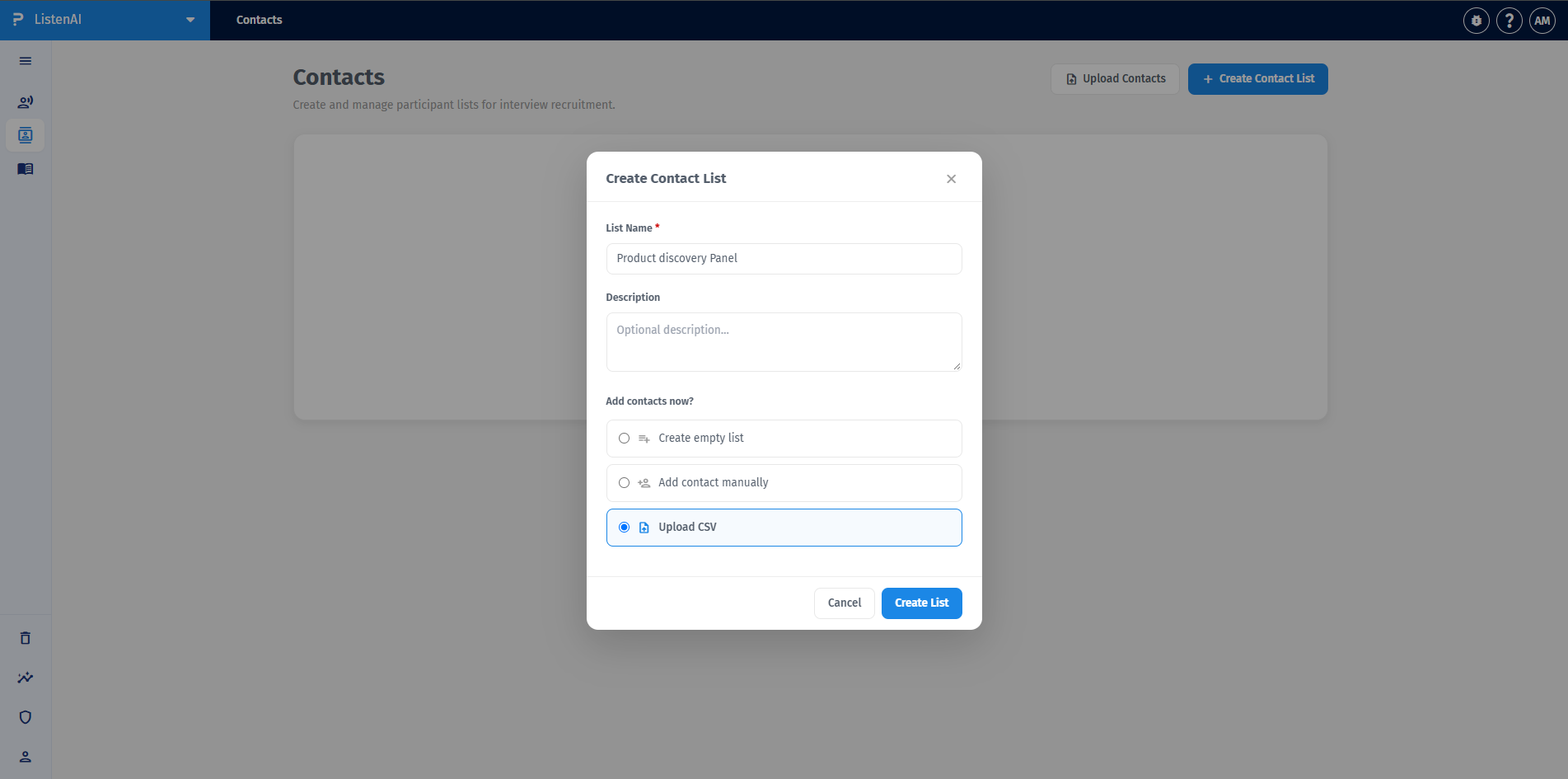This screenshot has height=779, width=1568.
Task: Click the Cancel button
Action: (845, 603)
